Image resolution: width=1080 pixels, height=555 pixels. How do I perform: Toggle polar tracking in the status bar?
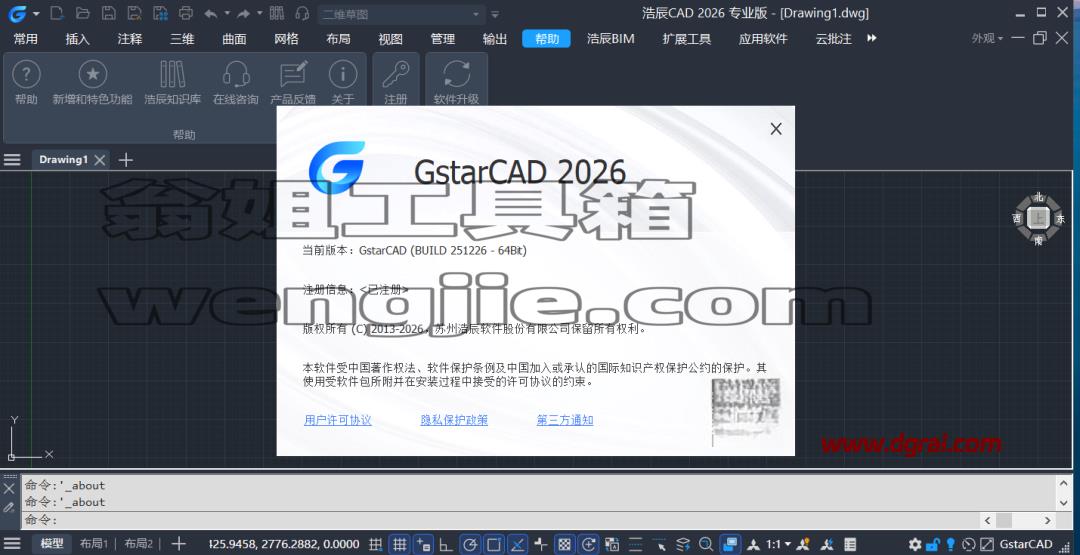click(x=470, y=544)
